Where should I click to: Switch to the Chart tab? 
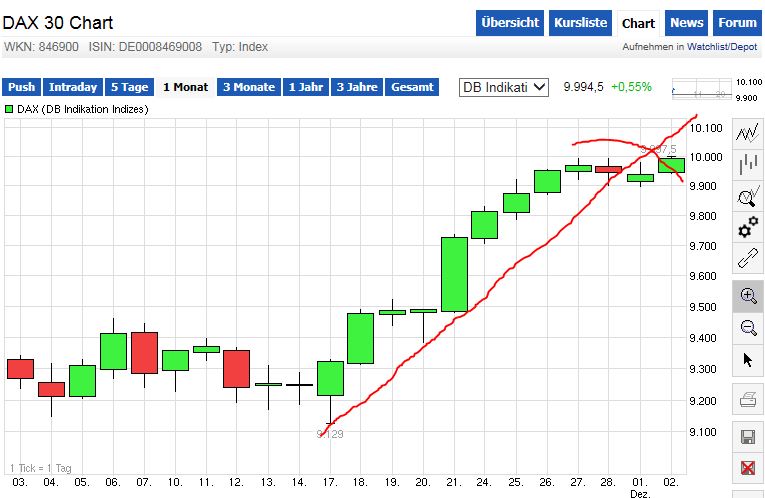[x=638, y=23]
